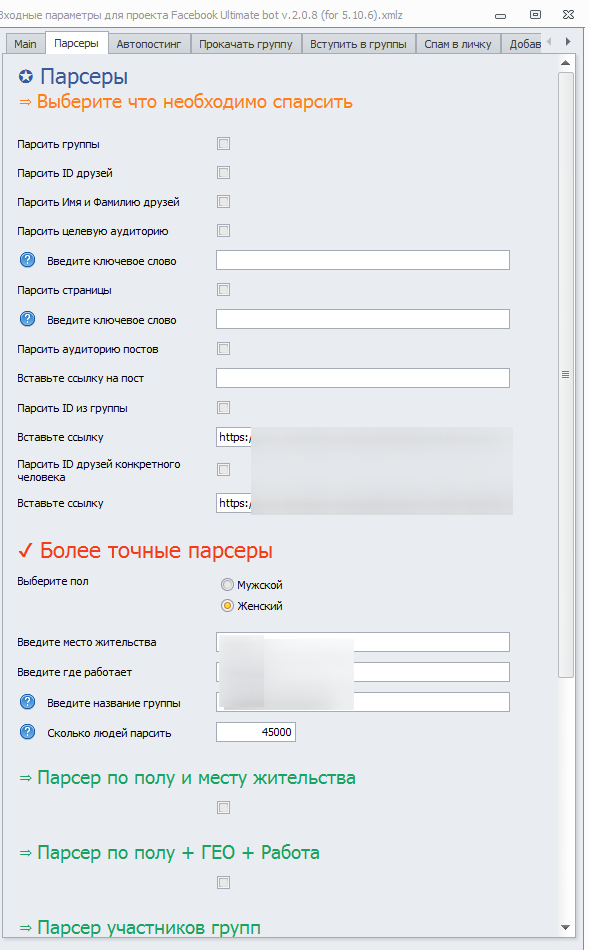The image size is (590, 950).
Task: Open the partially visible Добав tab
Action: point(522,44)
